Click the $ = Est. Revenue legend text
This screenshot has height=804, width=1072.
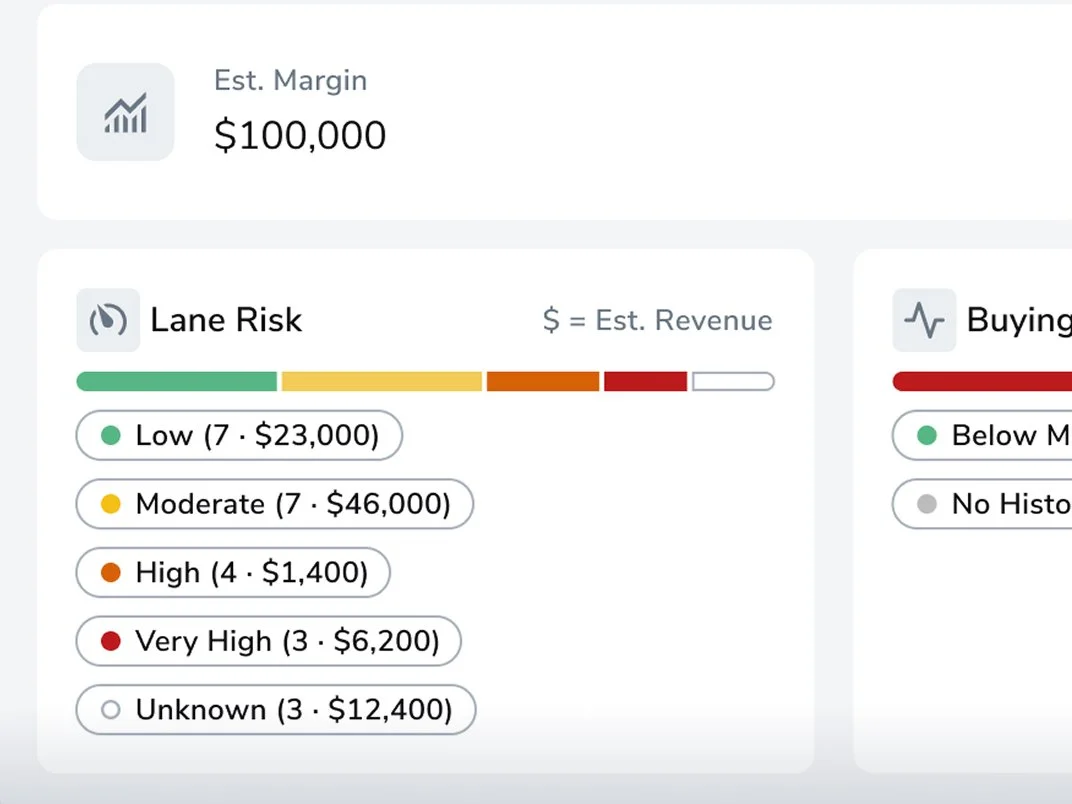pyautogui.click(x=658, y=320)
